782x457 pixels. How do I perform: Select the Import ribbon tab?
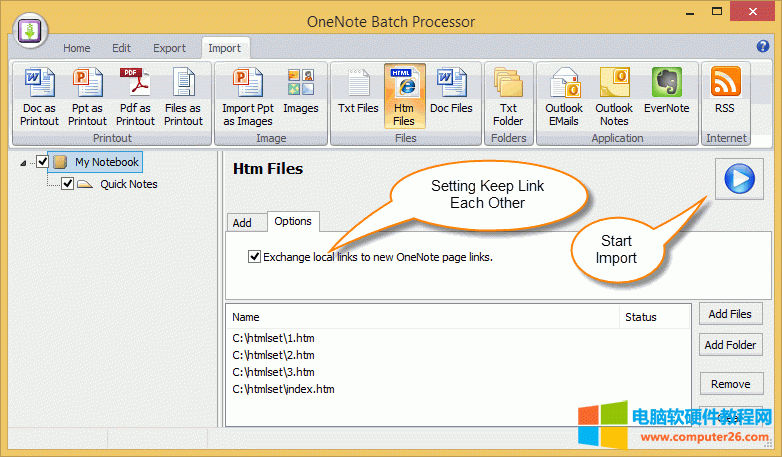pos(224,48)
